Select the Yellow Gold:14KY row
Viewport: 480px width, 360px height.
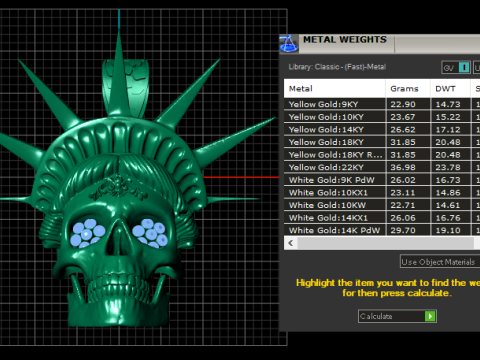click(382, 129)
